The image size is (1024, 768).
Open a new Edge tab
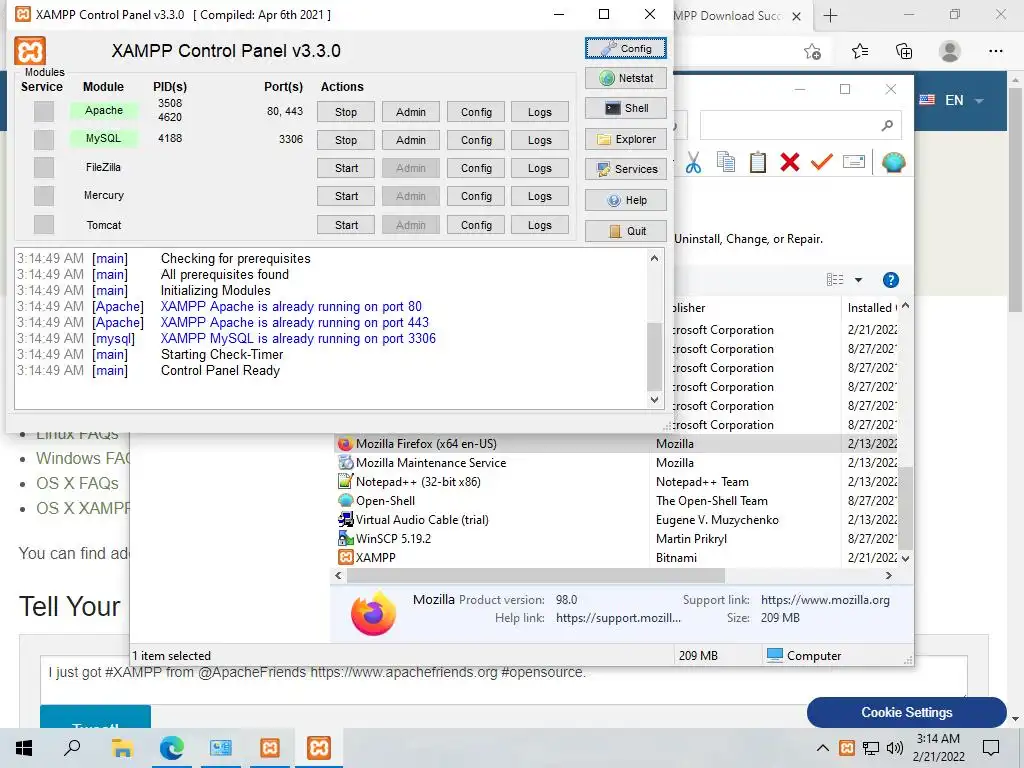pyautogui.click(x=830, y=16)
